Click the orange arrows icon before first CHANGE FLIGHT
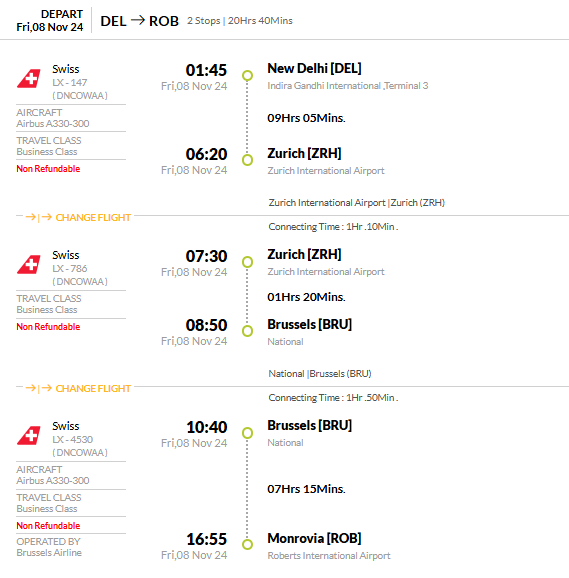 (38, 217)
